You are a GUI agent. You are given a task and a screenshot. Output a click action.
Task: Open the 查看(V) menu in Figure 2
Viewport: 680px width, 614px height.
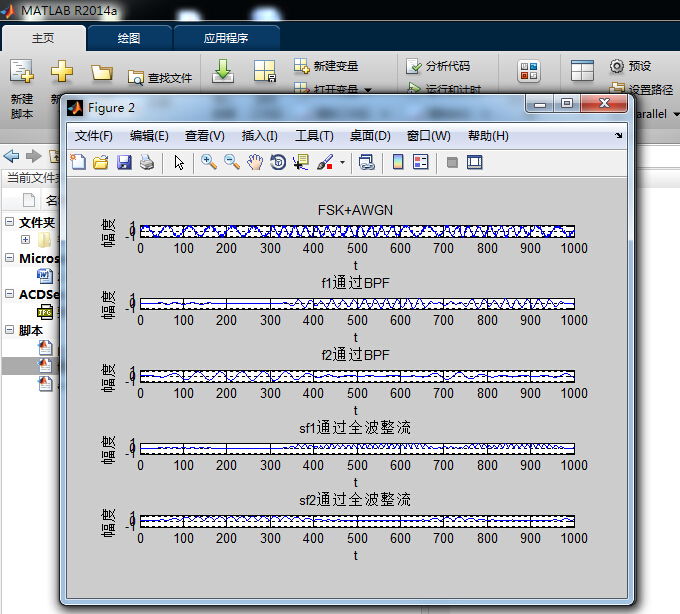tap(204, 136)
